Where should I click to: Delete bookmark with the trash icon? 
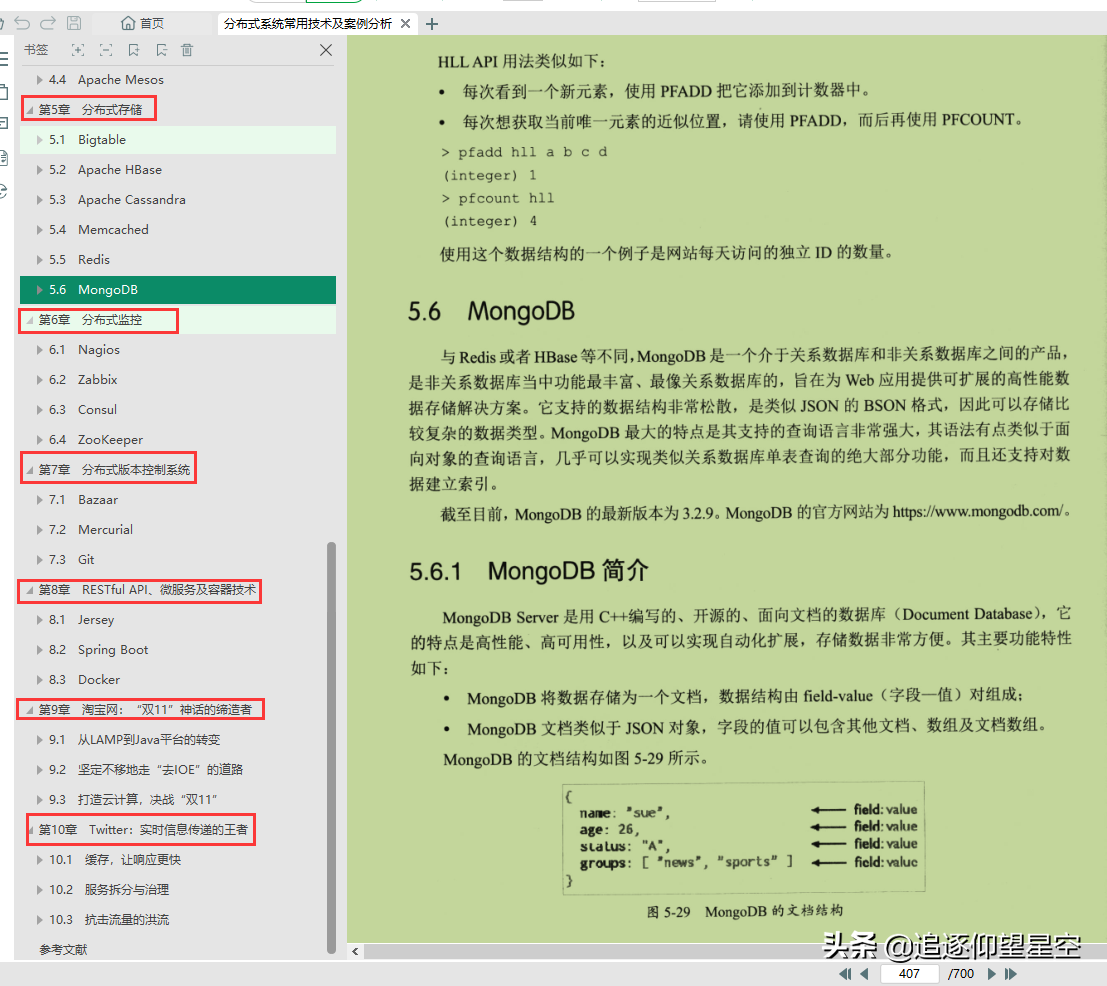187,50
